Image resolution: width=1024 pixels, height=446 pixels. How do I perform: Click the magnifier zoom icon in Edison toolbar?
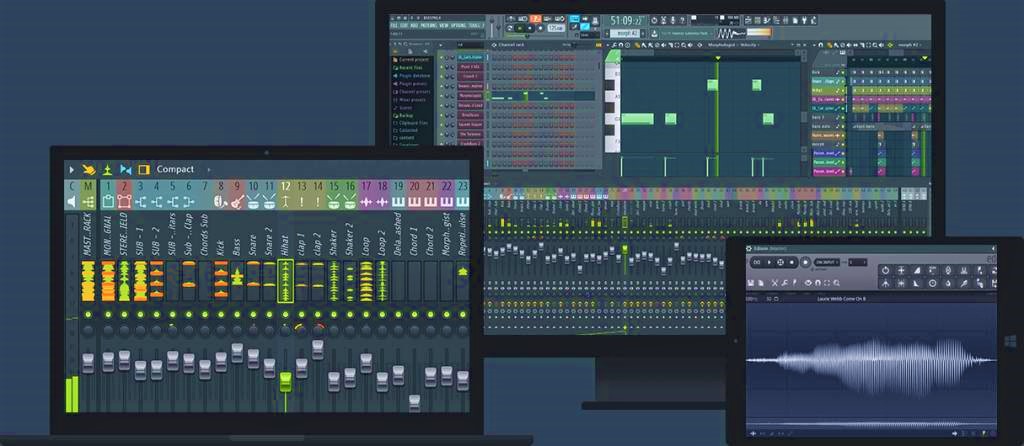point(836,283)
